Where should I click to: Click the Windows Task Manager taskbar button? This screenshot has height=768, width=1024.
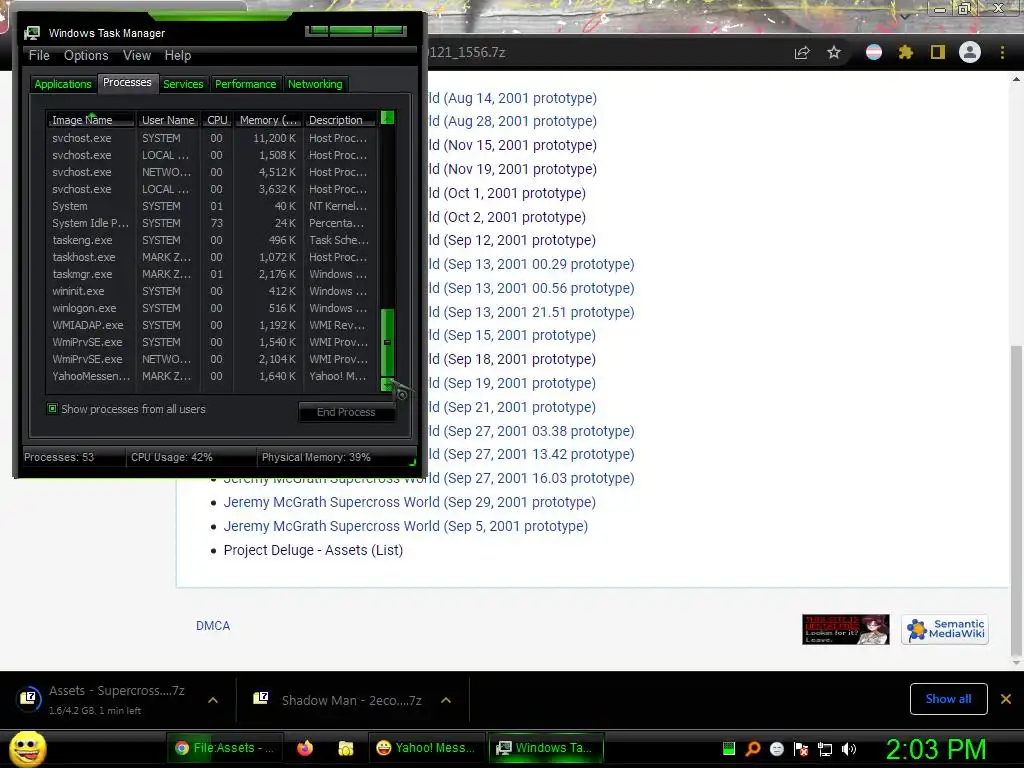click(546, 748)
